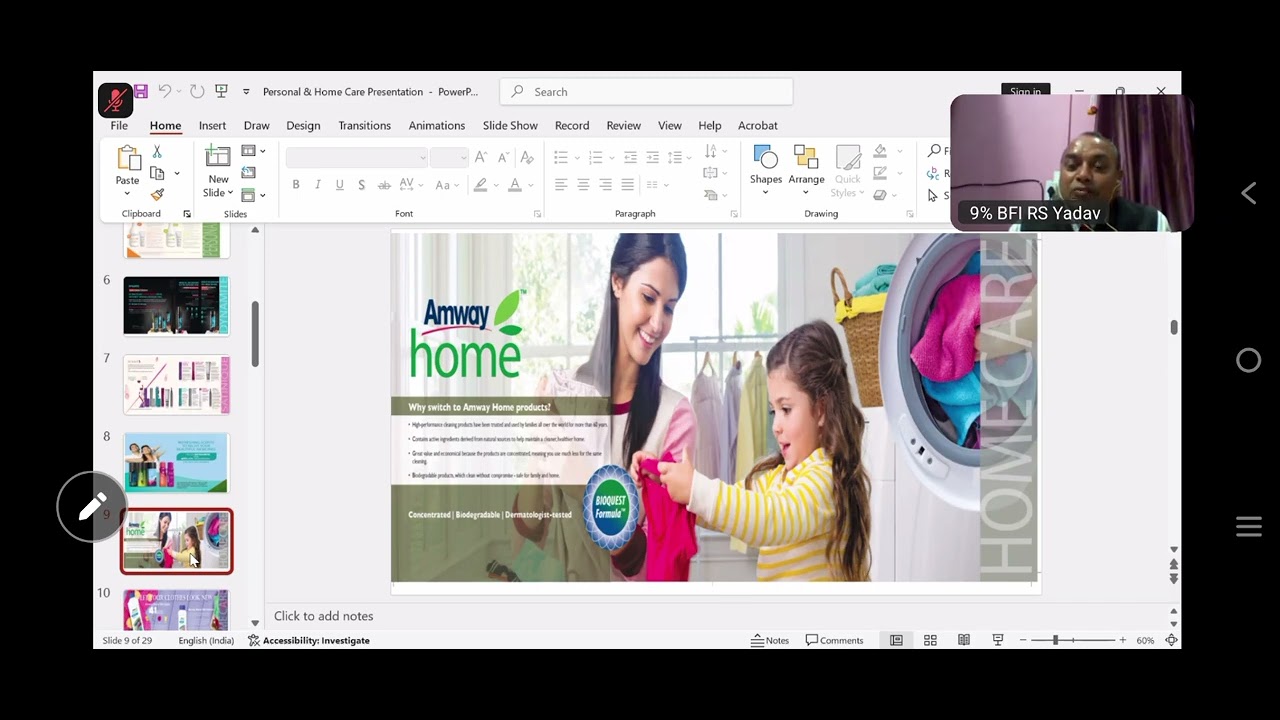Save the presentation with the floppy disk icon
The height and width of the screenshot is (720, 1280).
tap(141, 91)
